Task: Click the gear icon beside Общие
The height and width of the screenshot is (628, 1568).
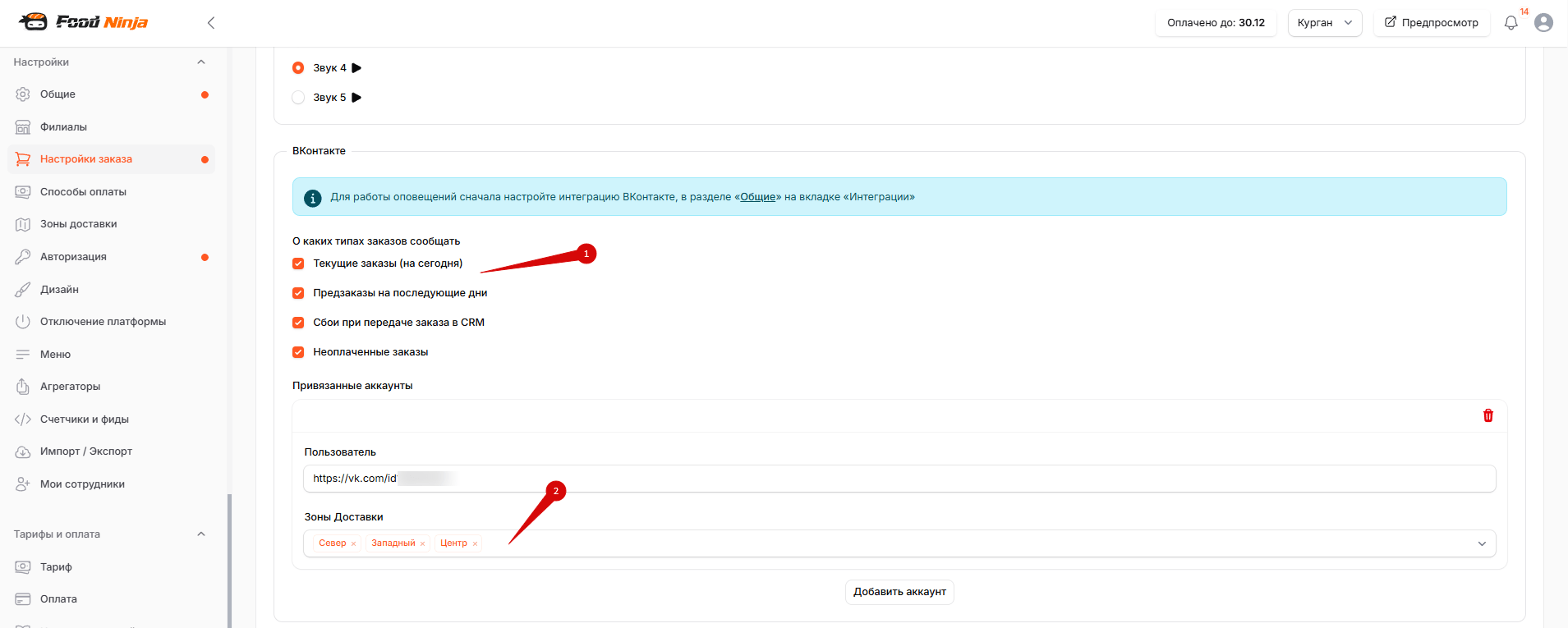Action: [23, 94]
